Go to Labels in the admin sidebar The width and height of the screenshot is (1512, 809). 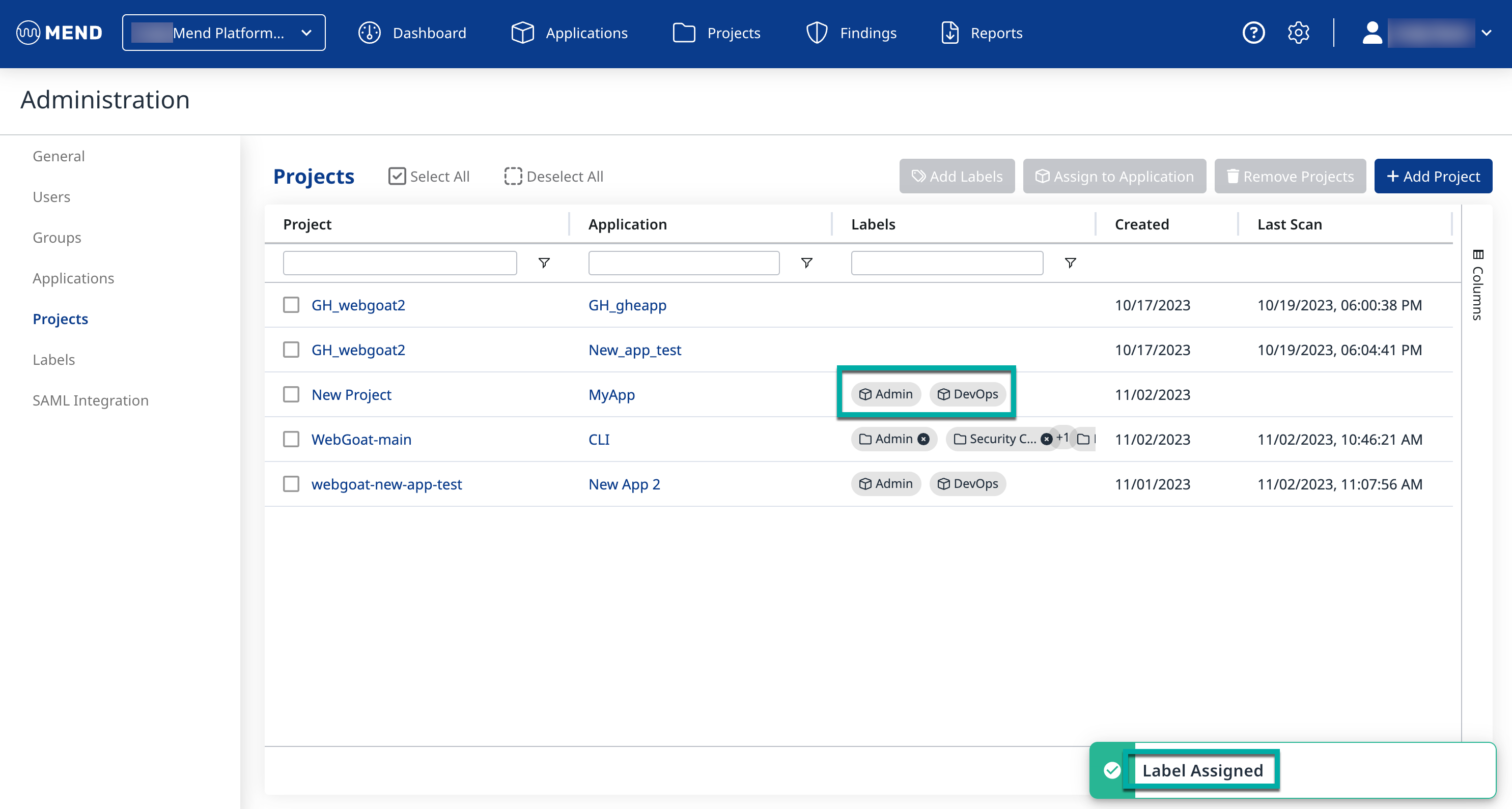pos(53,360)
